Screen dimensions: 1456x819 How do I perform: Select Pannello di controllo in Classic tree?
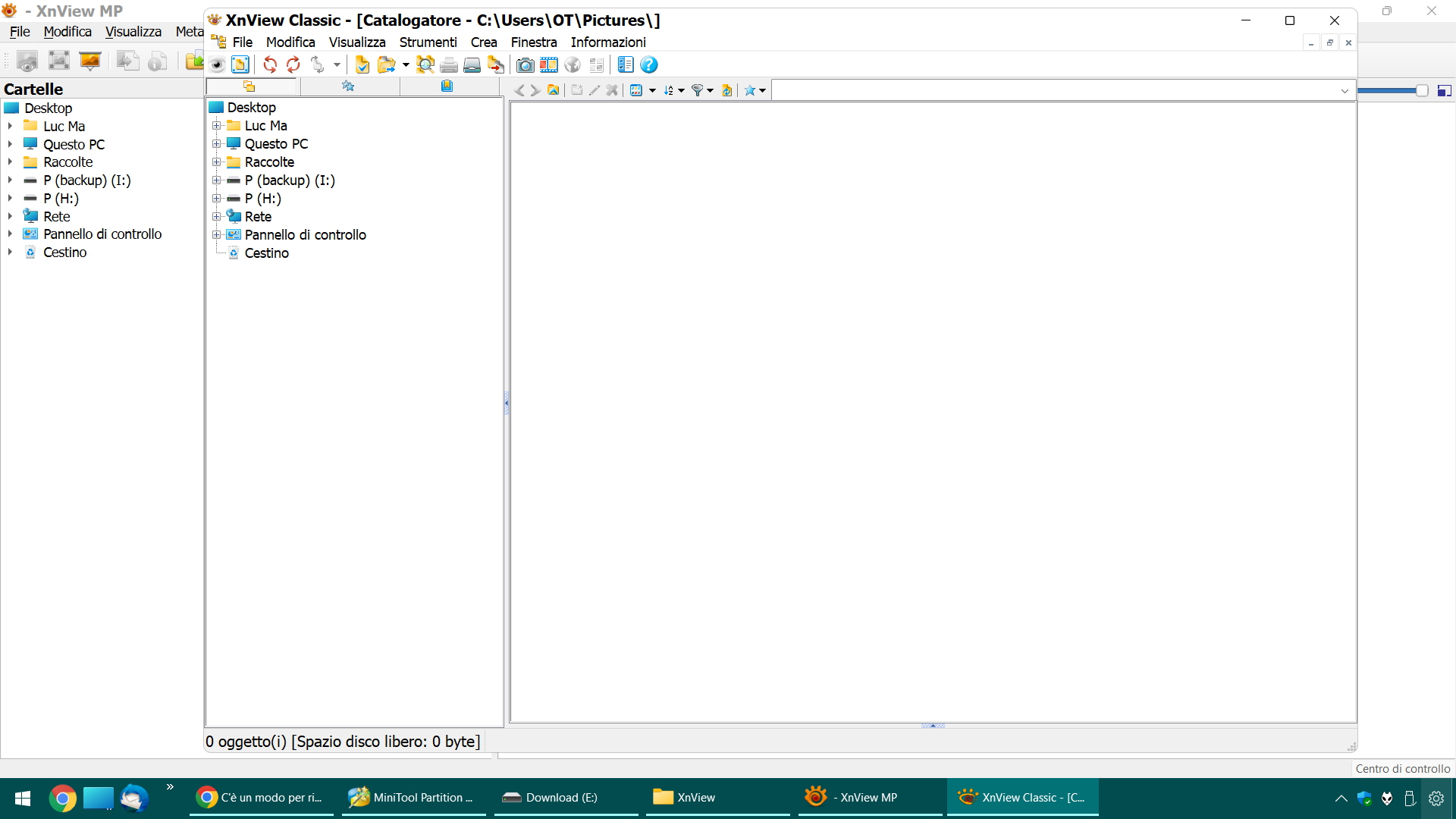[305, 235]
